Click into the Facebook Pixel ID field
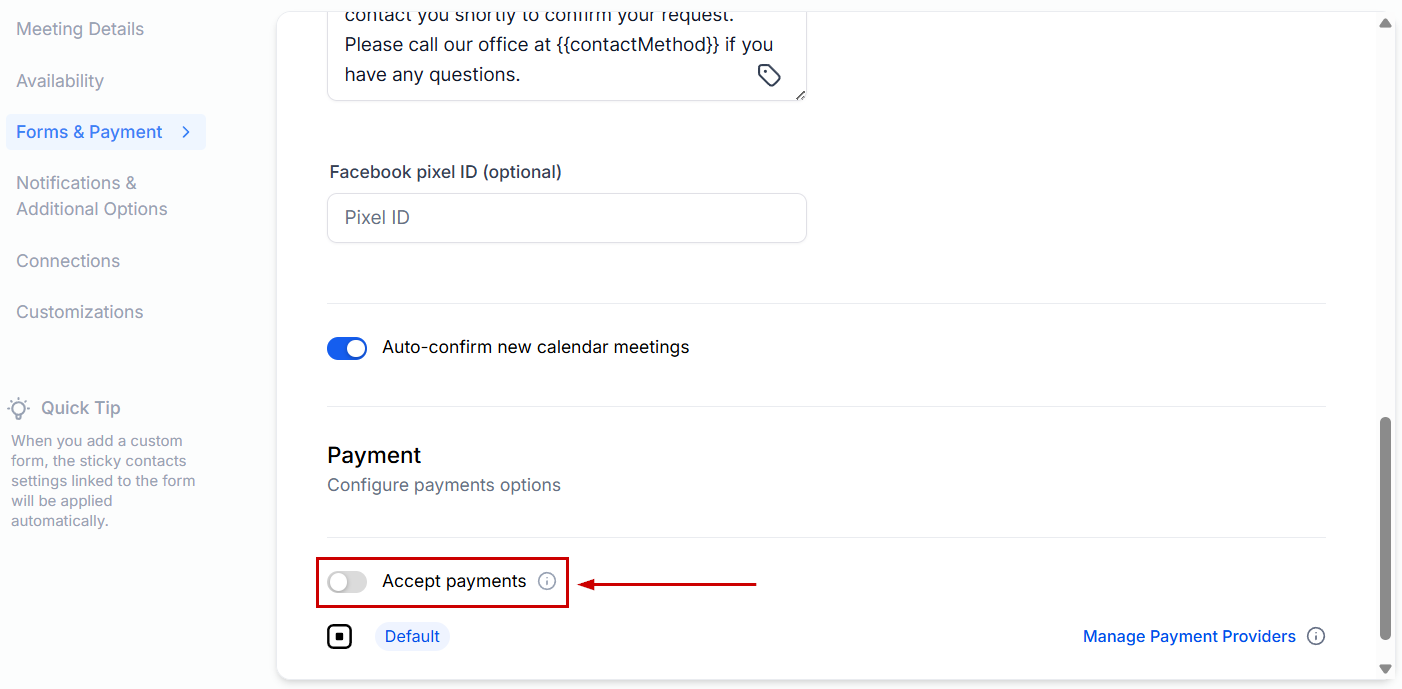The height and width of the screenshot is (689, 1402). coord(566,218)
